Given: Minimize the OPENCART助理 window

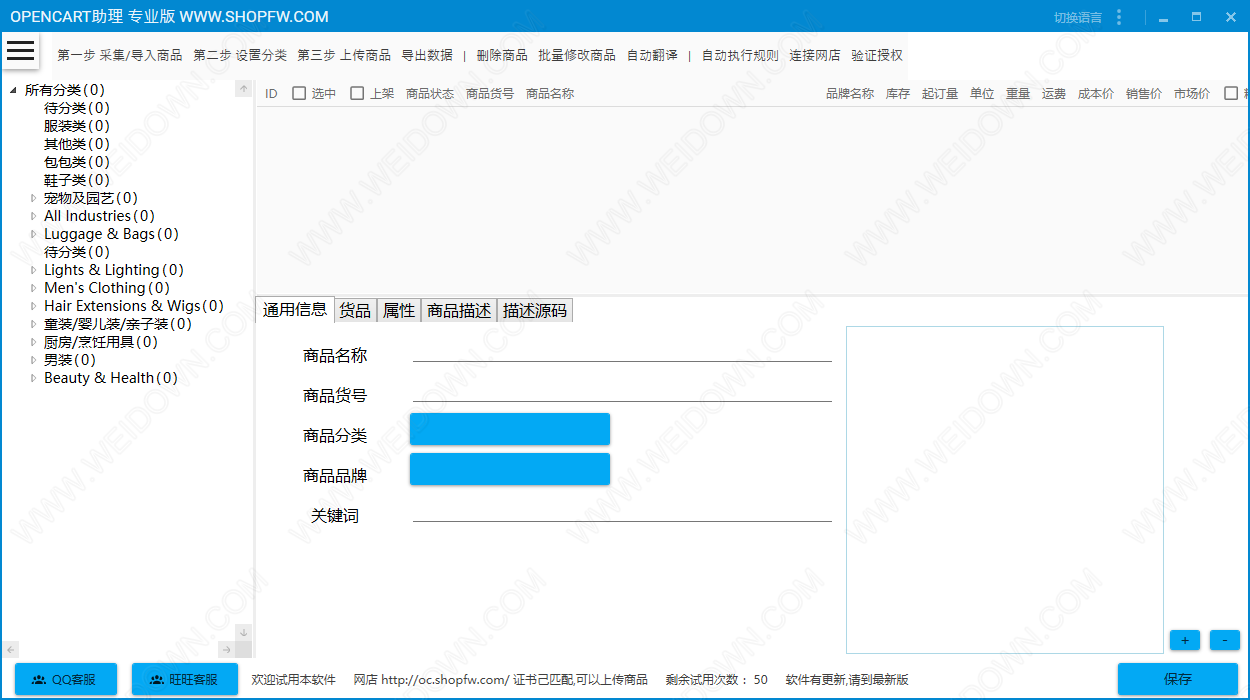Looking at the screenshot, I should pyautogui.click(x=1163, y=17).
